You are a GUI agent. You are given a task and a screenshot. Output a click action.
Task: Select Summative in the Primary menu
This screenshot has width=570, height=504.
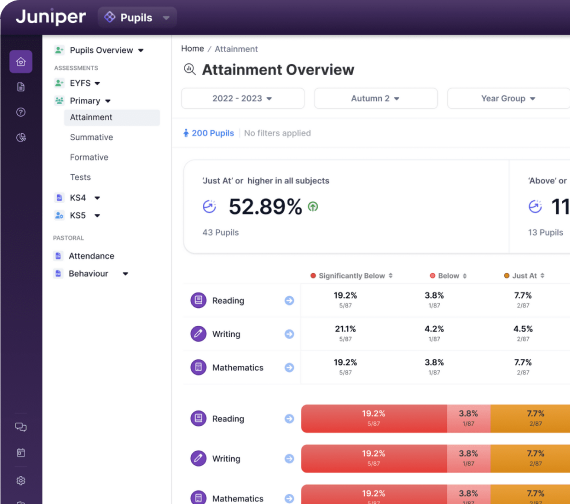[x=92, y=137]
